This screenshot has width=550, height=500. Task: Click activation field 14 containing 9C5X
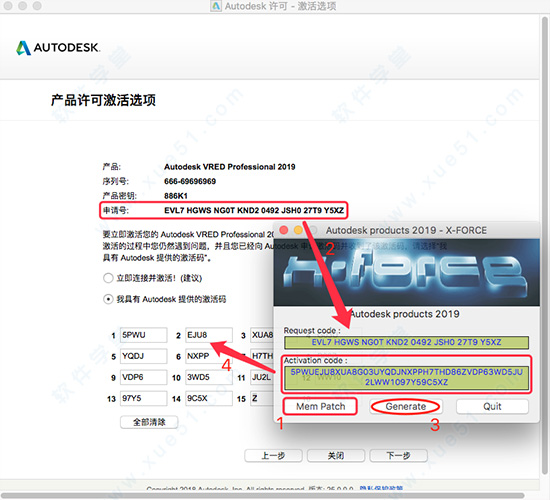click(209, 399)
